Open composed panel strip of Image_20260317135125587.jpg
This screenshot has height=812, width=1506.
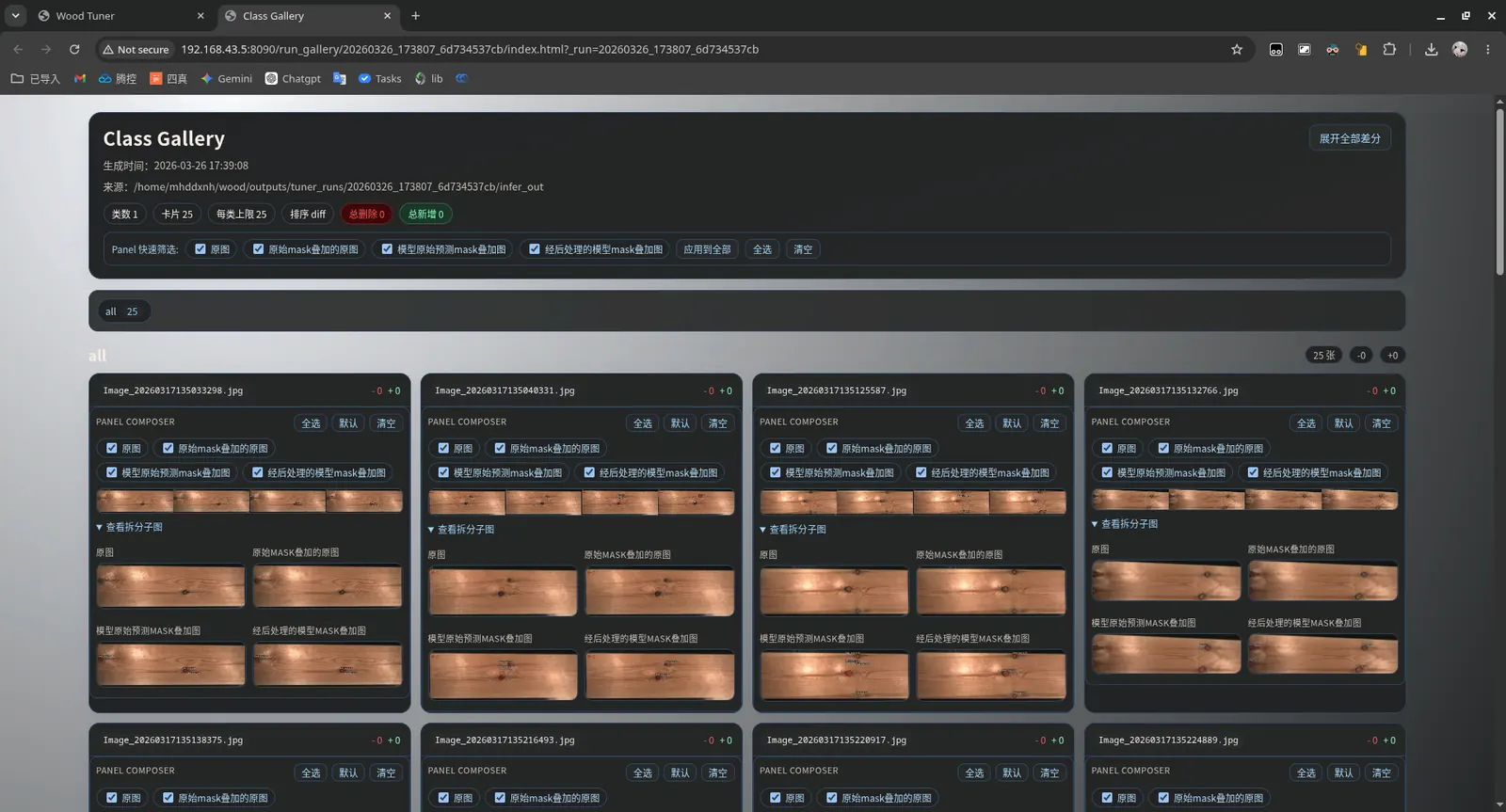pyautogui.click(x=913, y=502)
